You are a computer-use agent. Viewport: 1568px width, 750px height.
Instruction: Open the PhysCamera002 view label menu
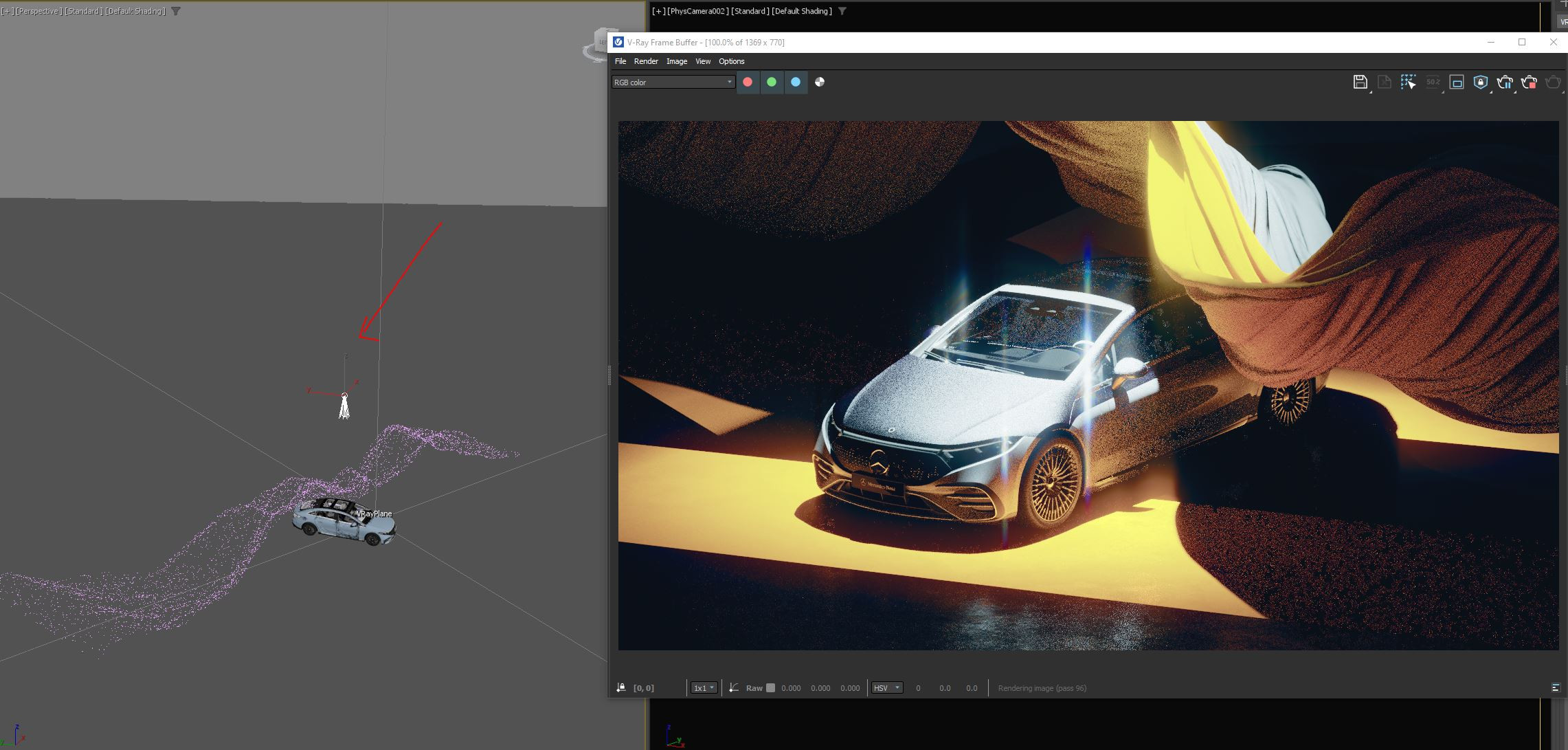[x=698, y=11]
